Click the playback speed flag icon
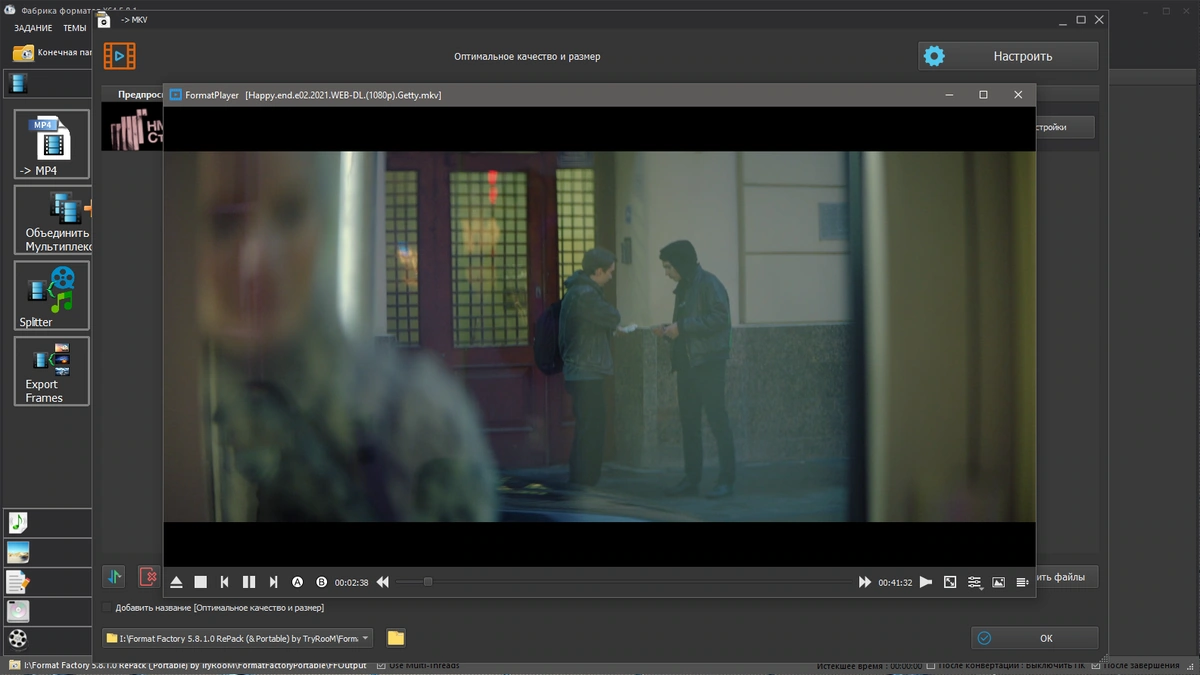Image resolution: width=1200 pixels, height=675 pixels. (x=926, y=582)
